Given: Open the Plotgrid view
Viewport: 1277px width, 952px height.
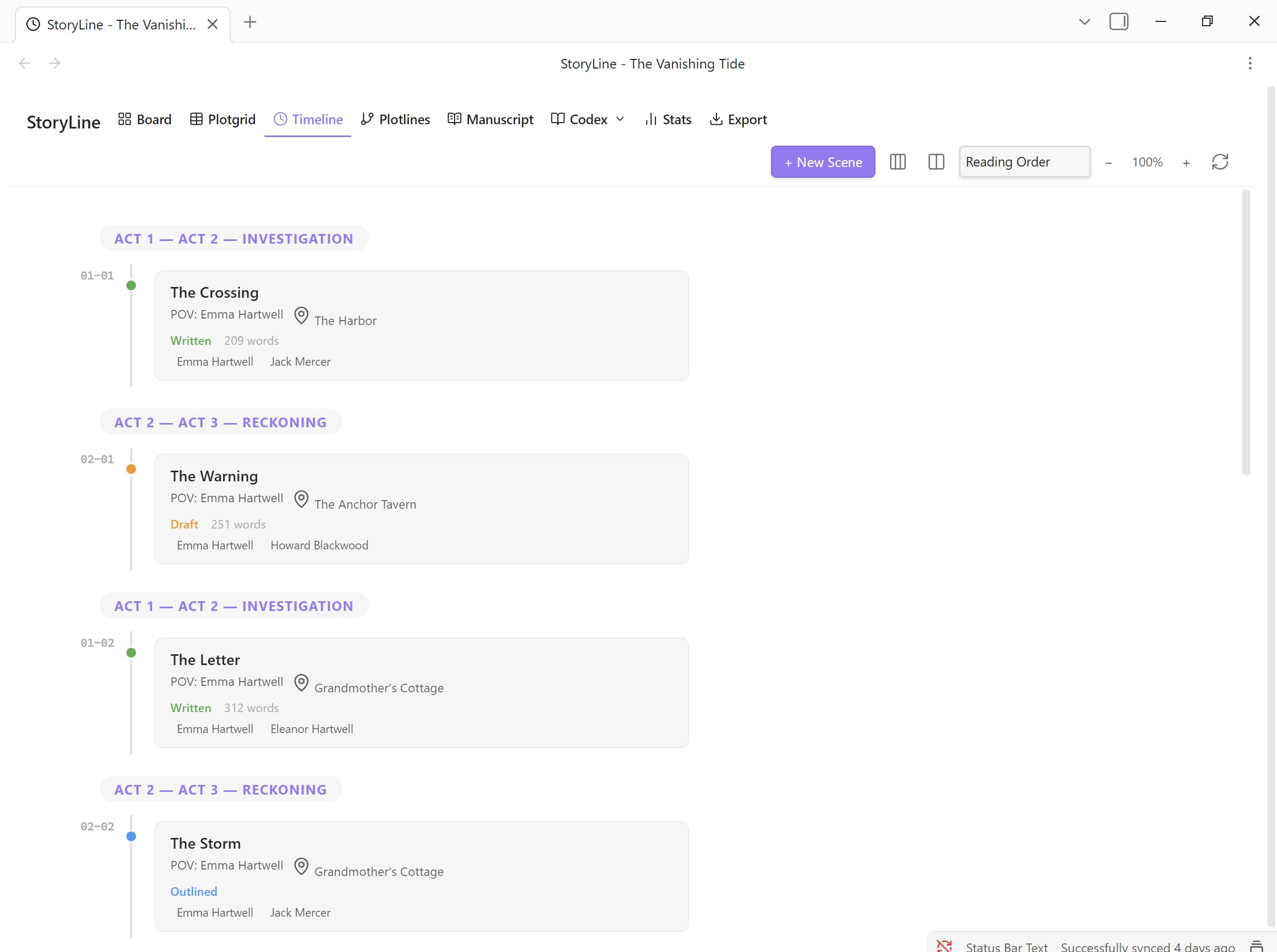Looking at the screenshot, I should click(x=222, y=119).
